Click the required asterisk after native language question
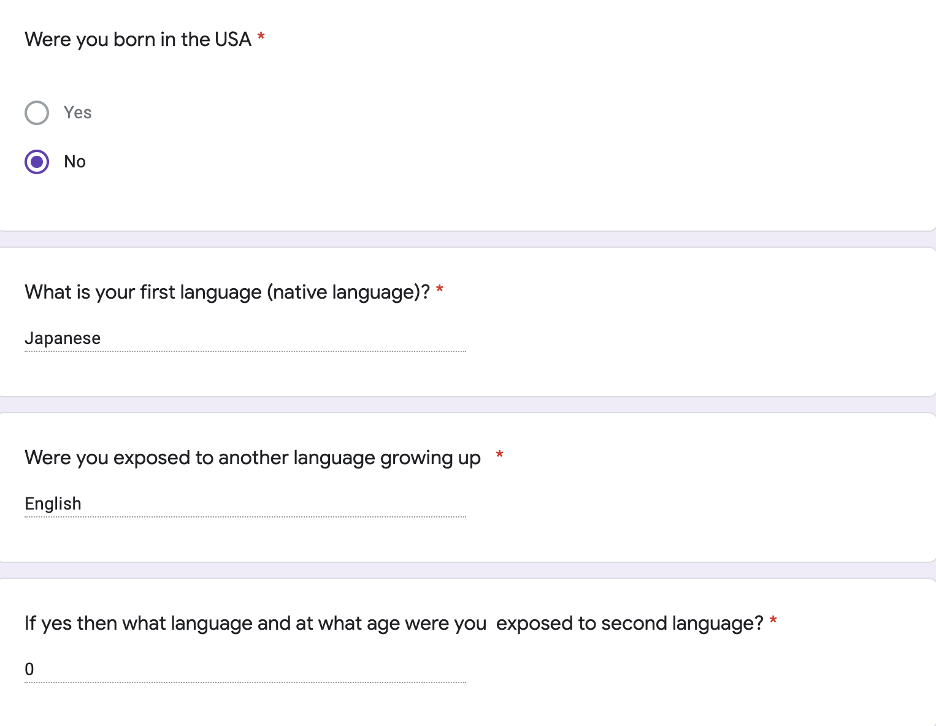936x726 pixels. pyautogui.click(x=439, y=290)
